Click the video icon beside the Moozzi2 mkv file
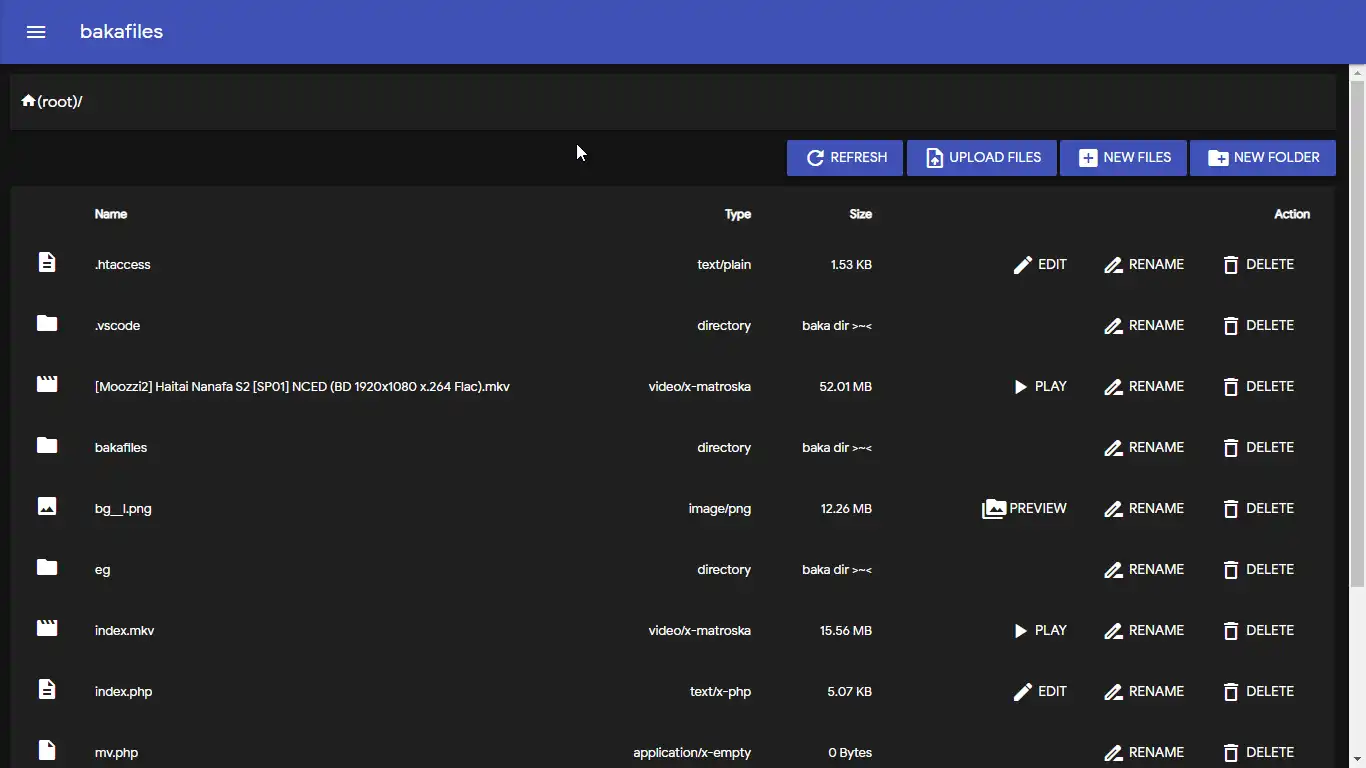 (47, 384)
